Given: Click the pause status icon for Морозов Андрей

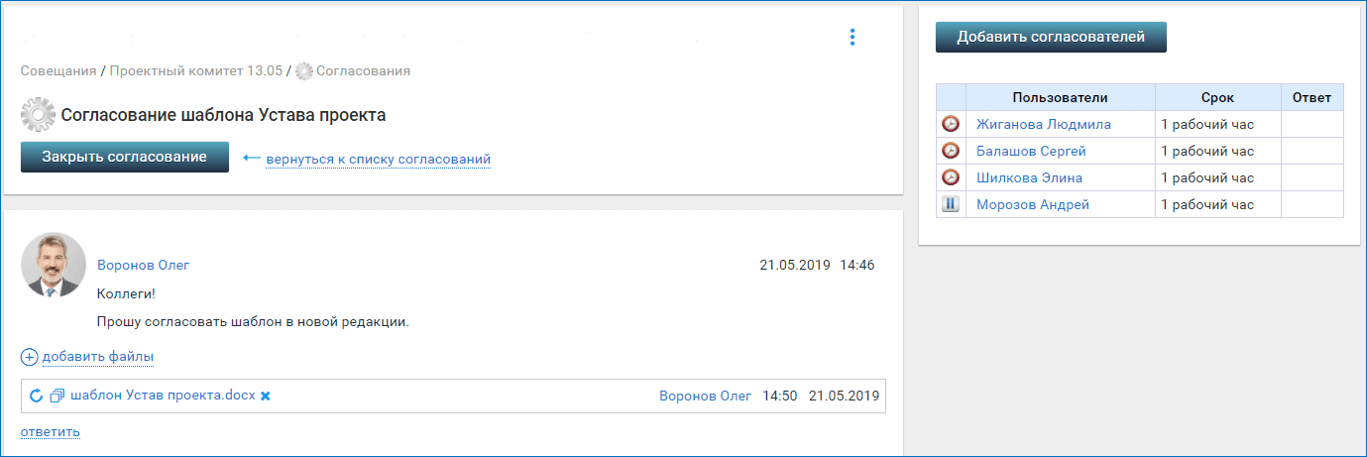Looking at the screenshot, I should click(951, 204).
